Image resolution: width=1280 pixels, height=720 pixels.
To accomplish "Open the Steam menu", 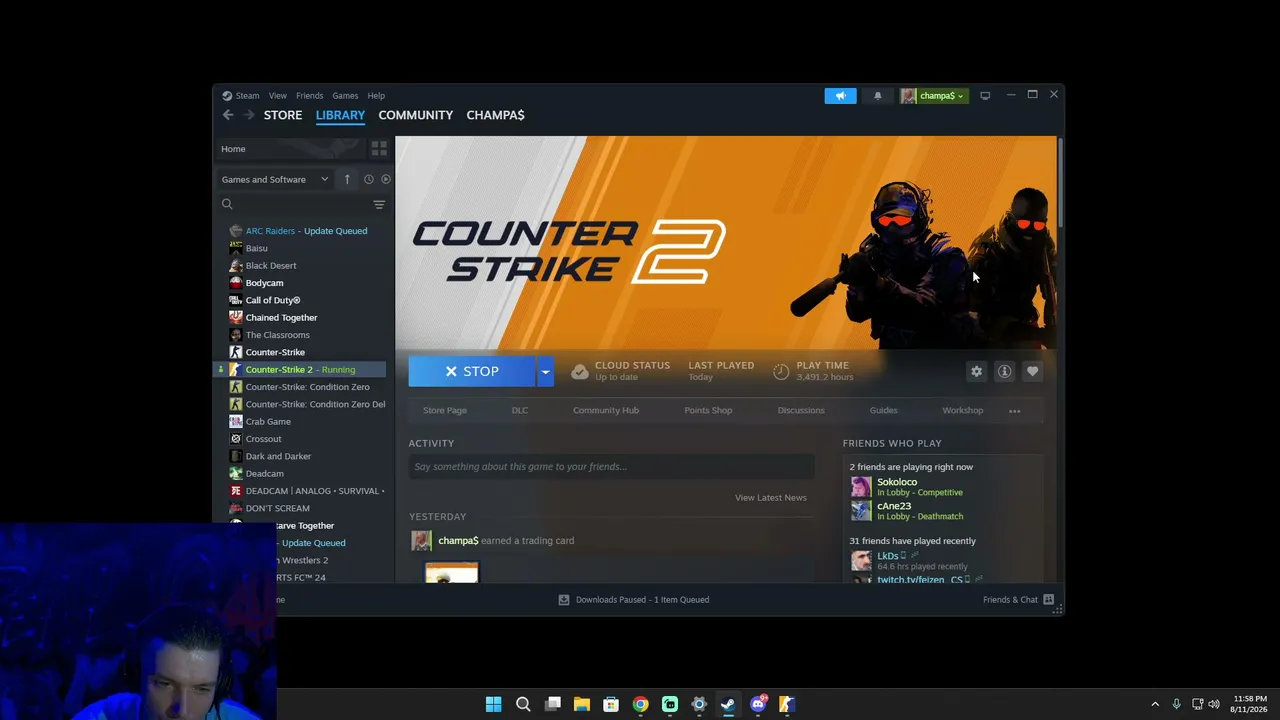I will click(x=247, y=96).
